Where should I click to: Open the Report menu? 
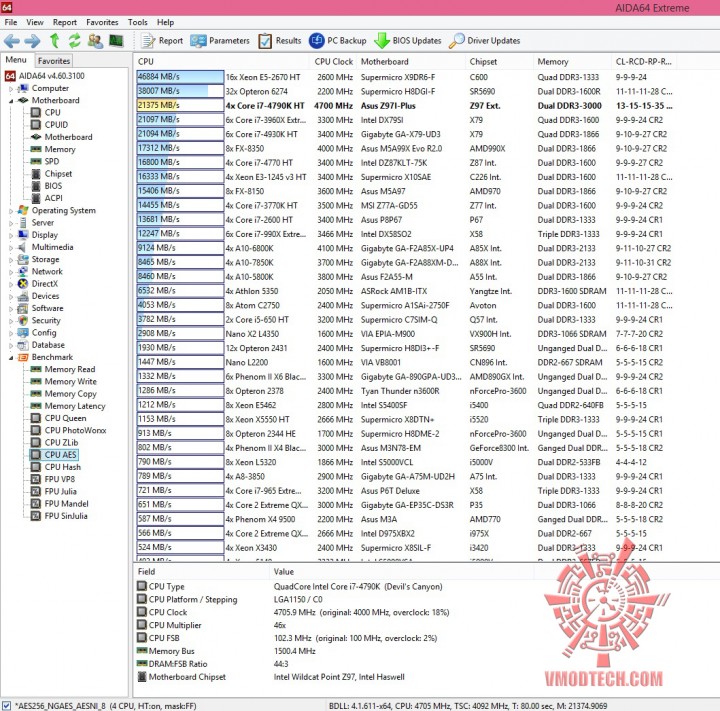pos(65,22)
